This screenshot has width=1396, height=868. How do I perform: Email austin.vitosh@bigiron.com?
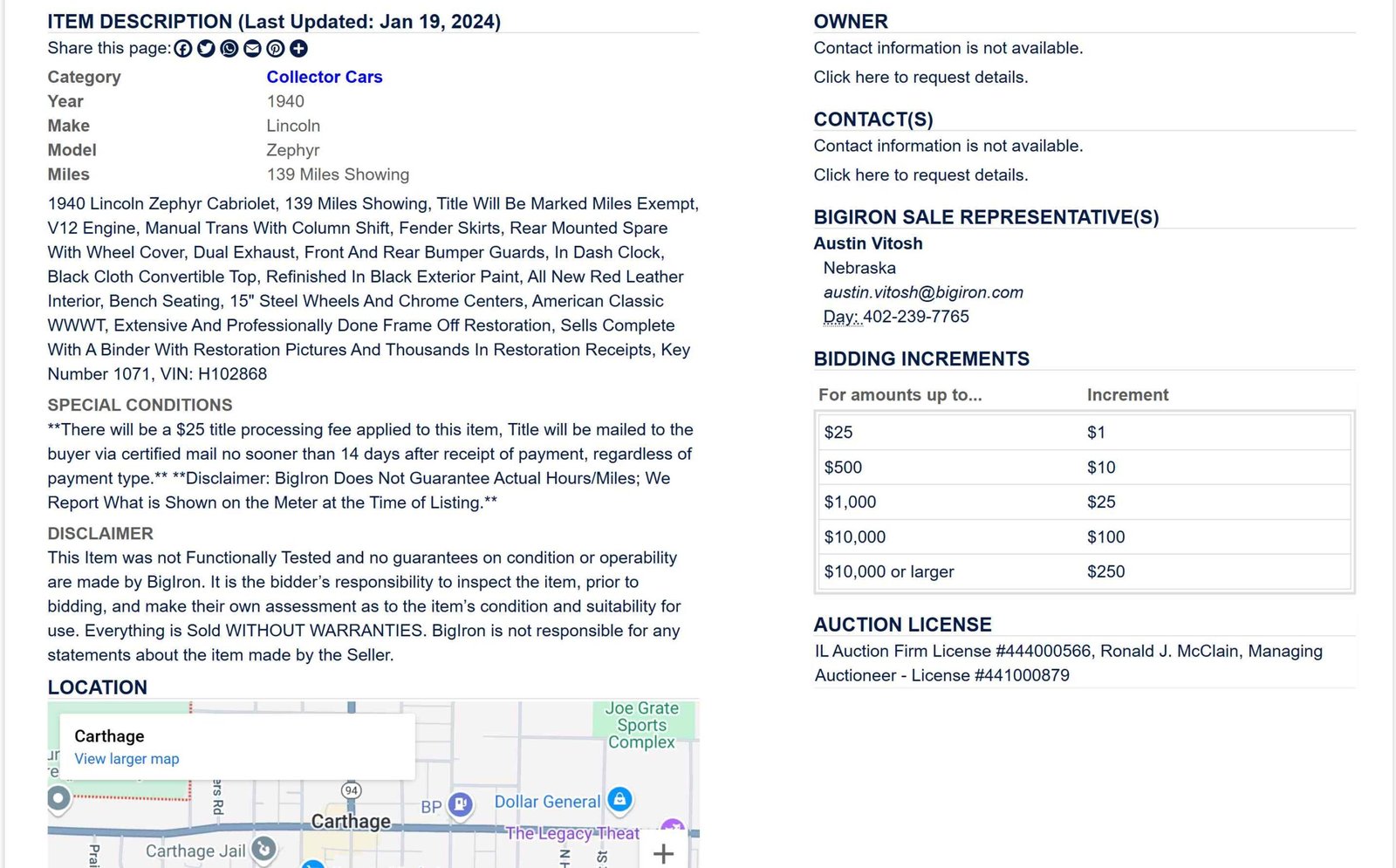pos(923,292)
